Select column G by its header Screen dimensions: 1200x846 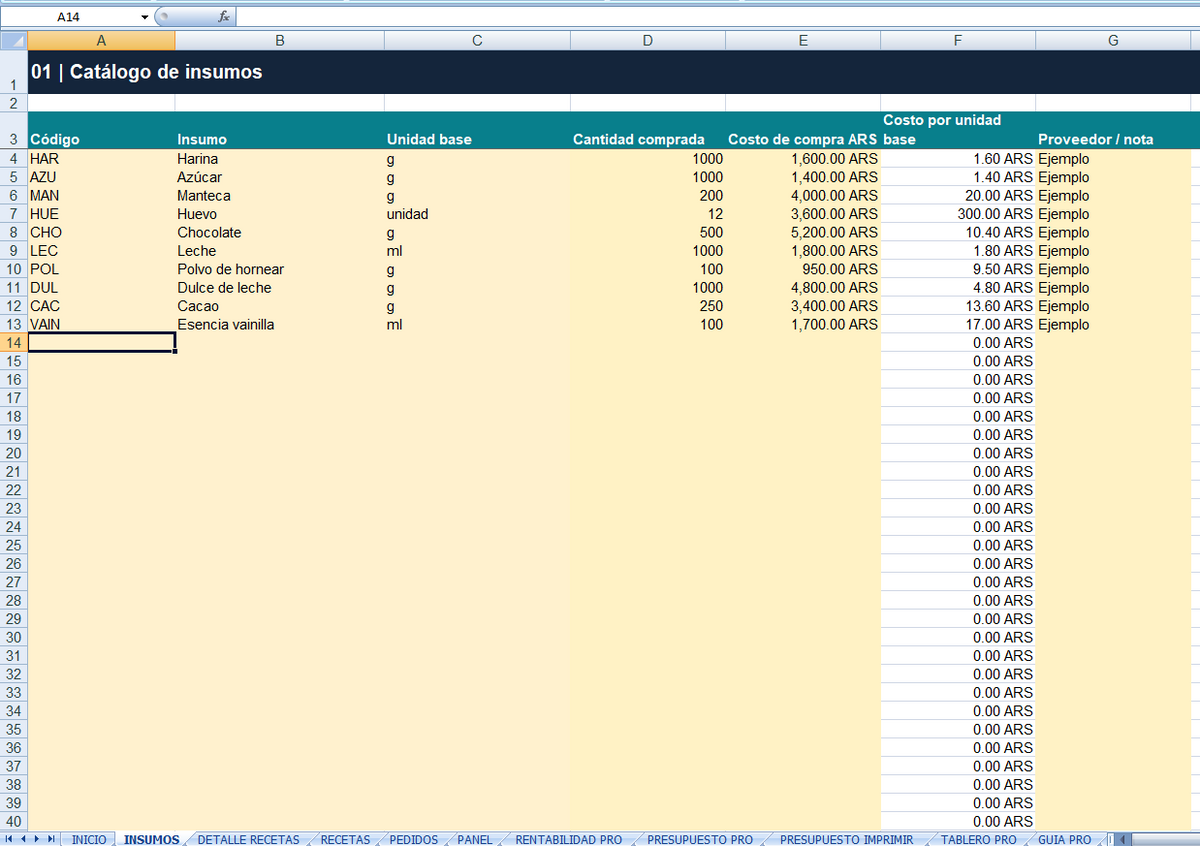[x=1113, y=40]
